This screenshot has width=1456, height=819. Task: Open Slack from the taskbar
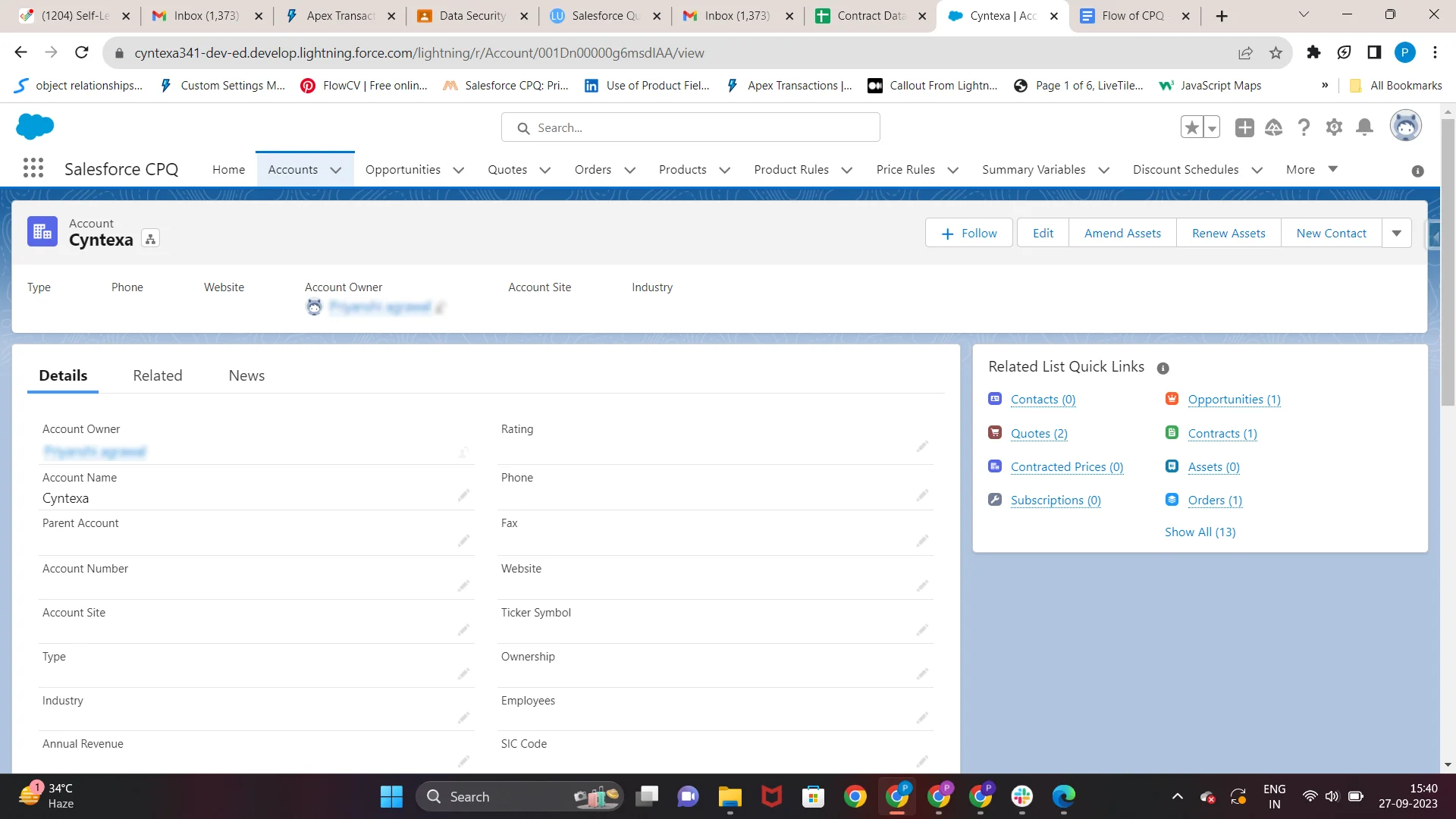1021,797
